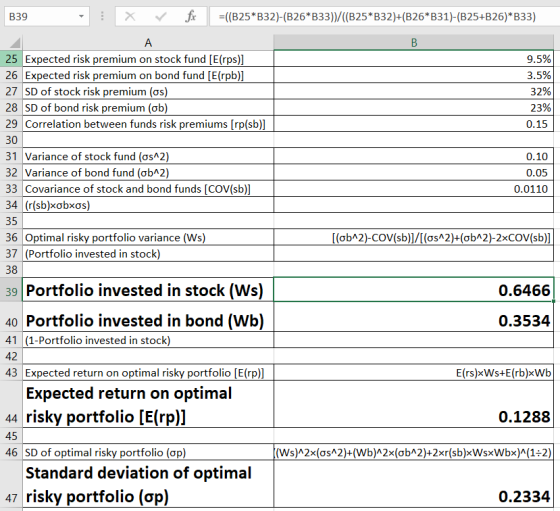Click 'SD of bond risk premium' label
This screenshot has width=560, height=511.
click(96, 107)
